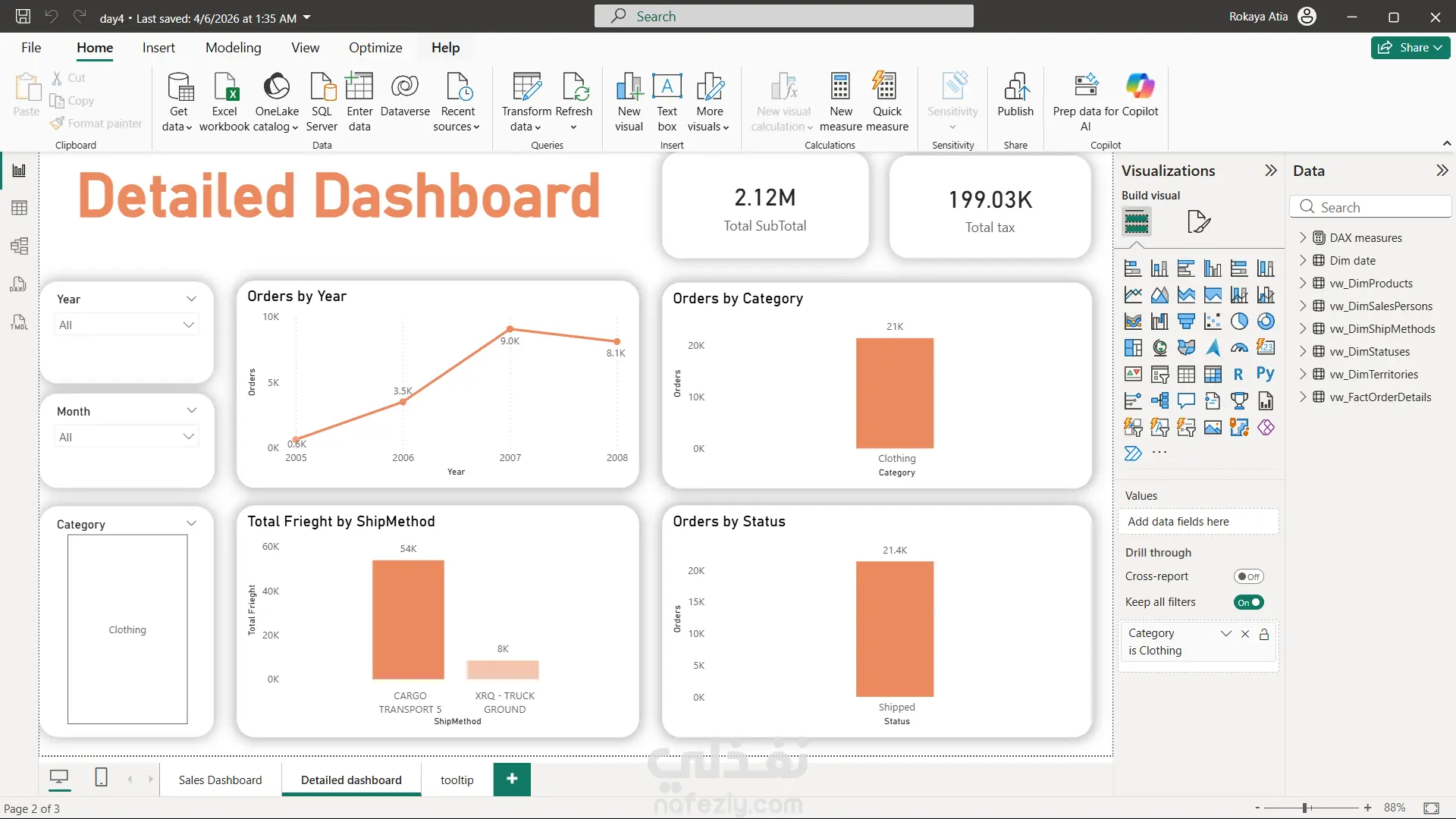
Task: Open Model view from the left sidebar
Action: point(19,246)
